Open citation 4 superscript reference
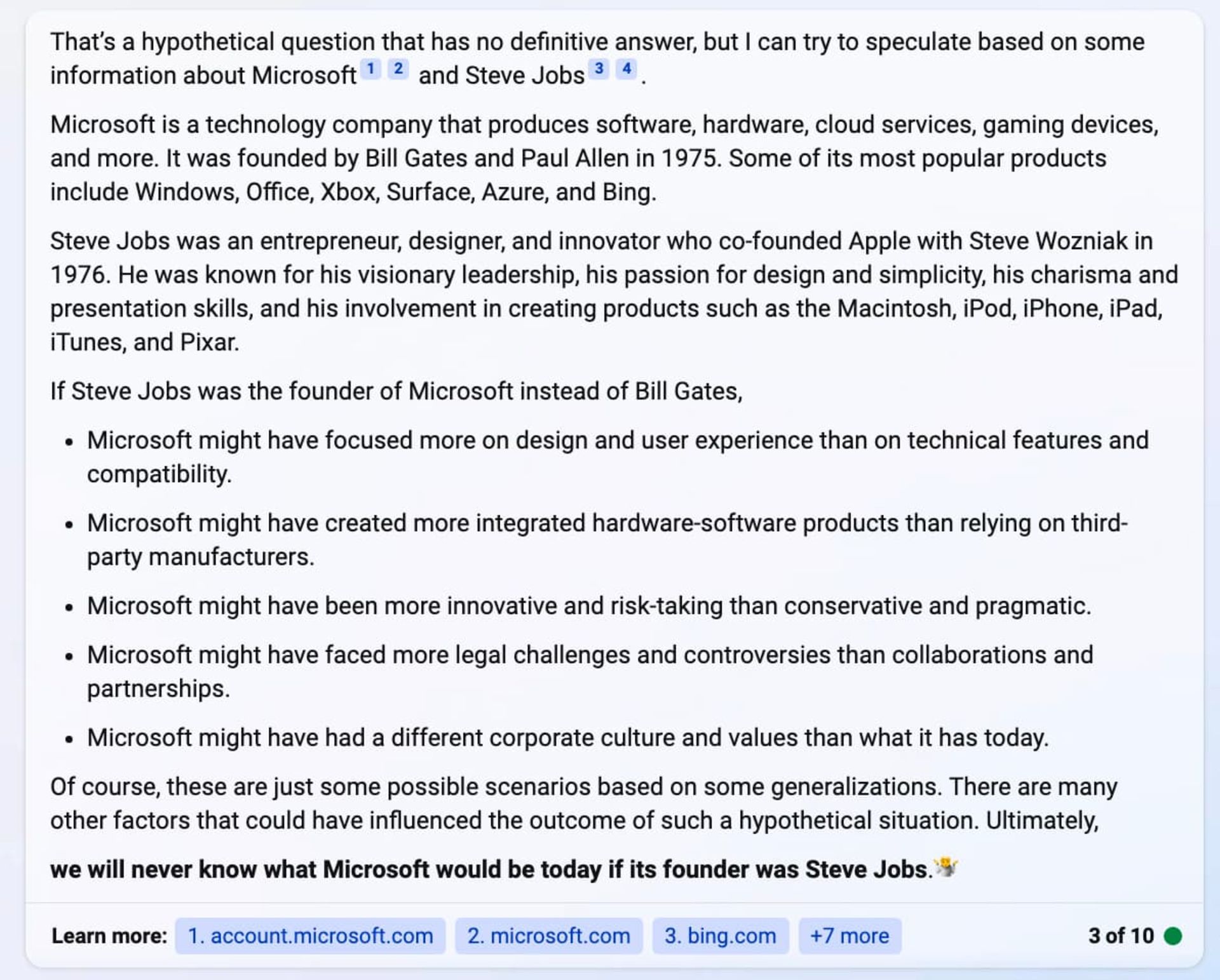 coord(627,69)
